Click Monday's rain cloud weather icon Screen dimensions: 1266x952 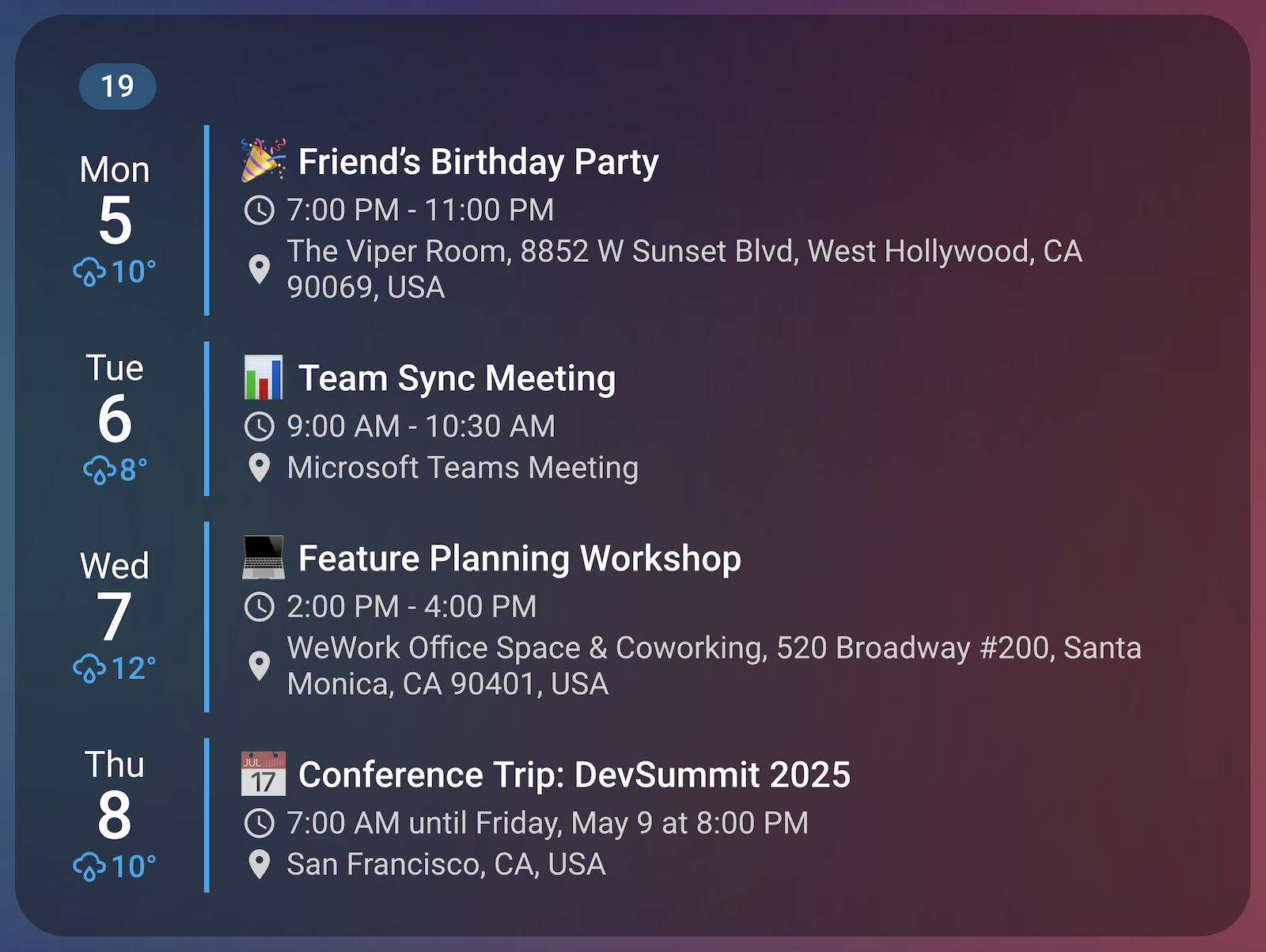coord(89,272)
